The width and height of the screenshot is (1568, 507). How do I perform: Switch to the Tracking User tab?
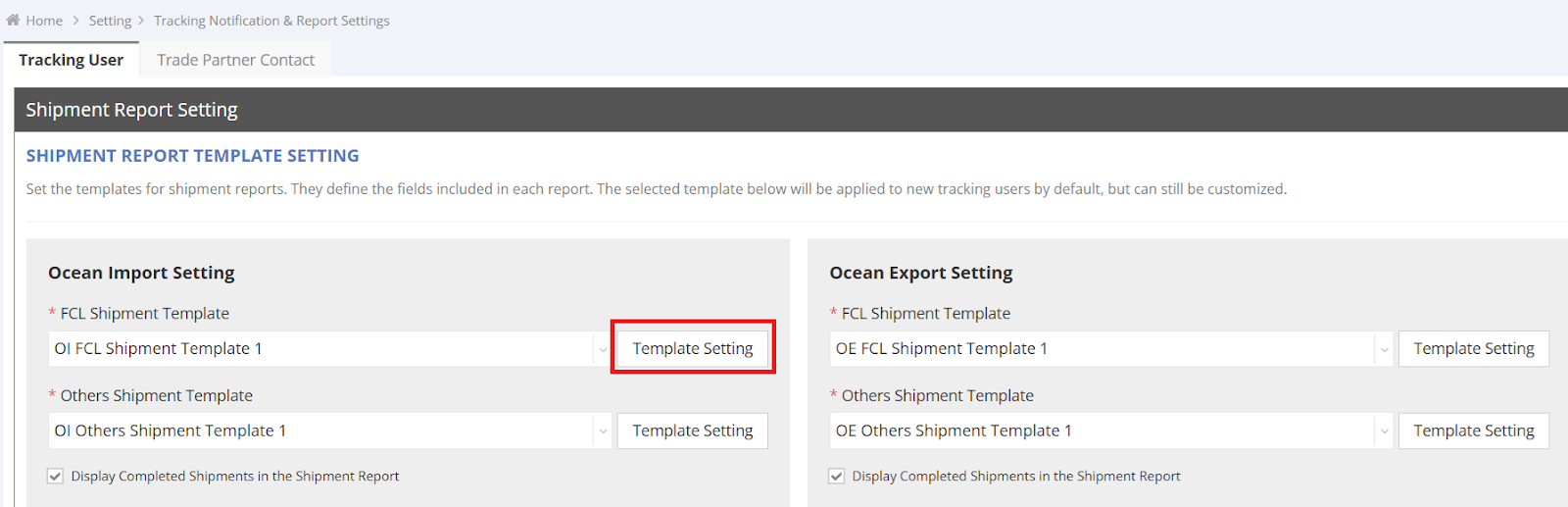(x=71, y=60)
